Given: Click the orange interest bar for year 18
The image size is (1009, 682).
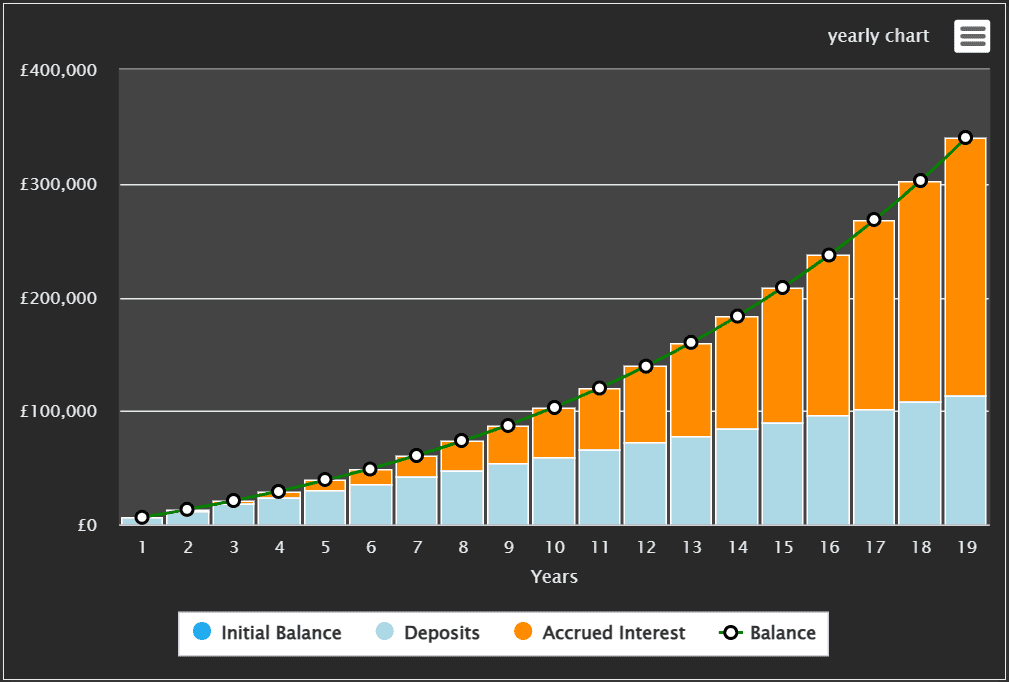Looking at the screenshot, I should (919, 290).
